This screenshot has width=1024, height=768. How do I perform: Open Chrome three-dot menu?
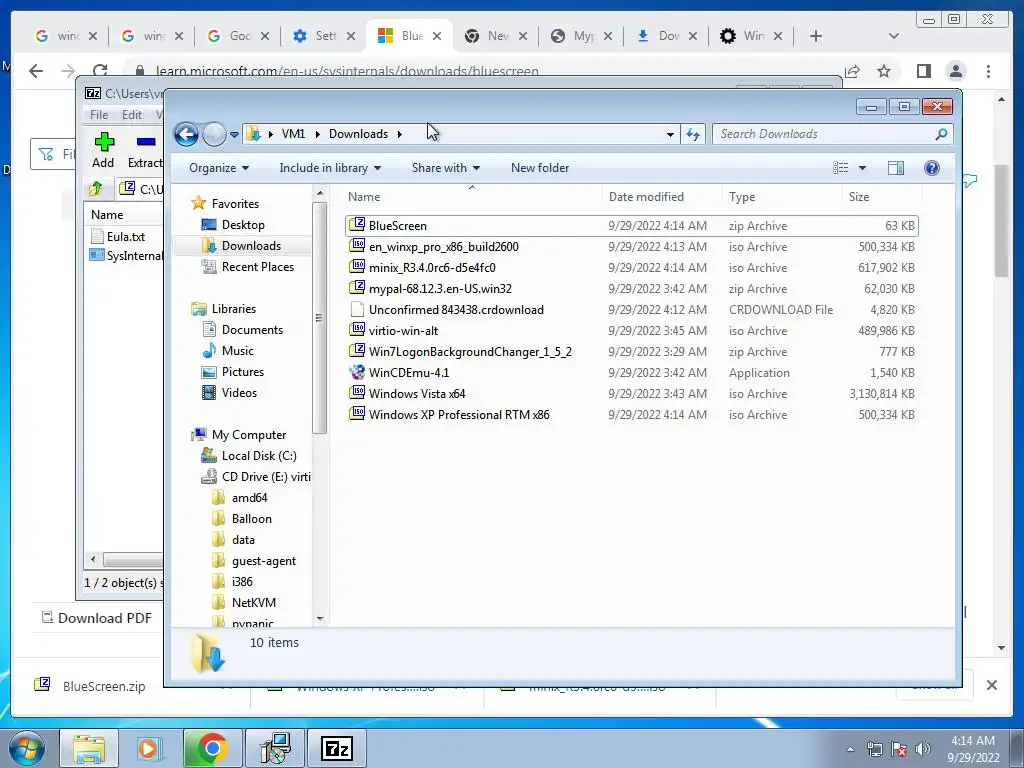[988, 71]
